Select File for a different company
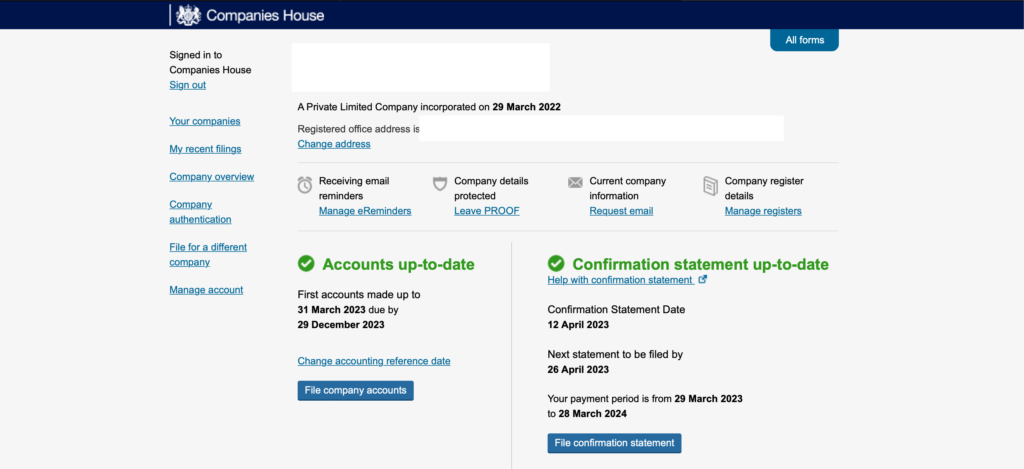Image resolution: width=1024 pixels, height=469 pixels. coord(208,254)
